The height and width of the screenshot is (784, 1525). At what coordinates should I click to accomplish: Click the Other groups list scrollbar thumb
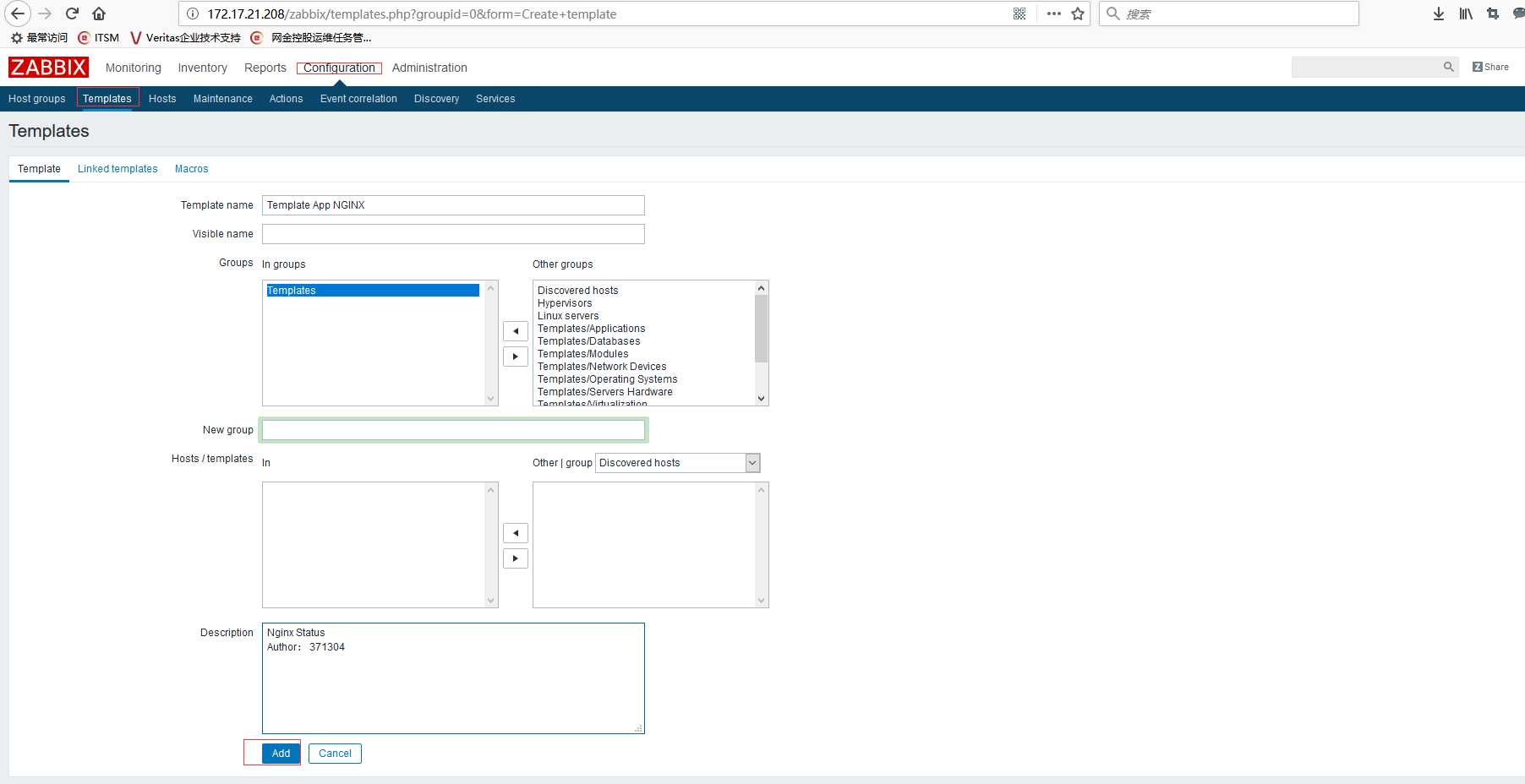761,329
